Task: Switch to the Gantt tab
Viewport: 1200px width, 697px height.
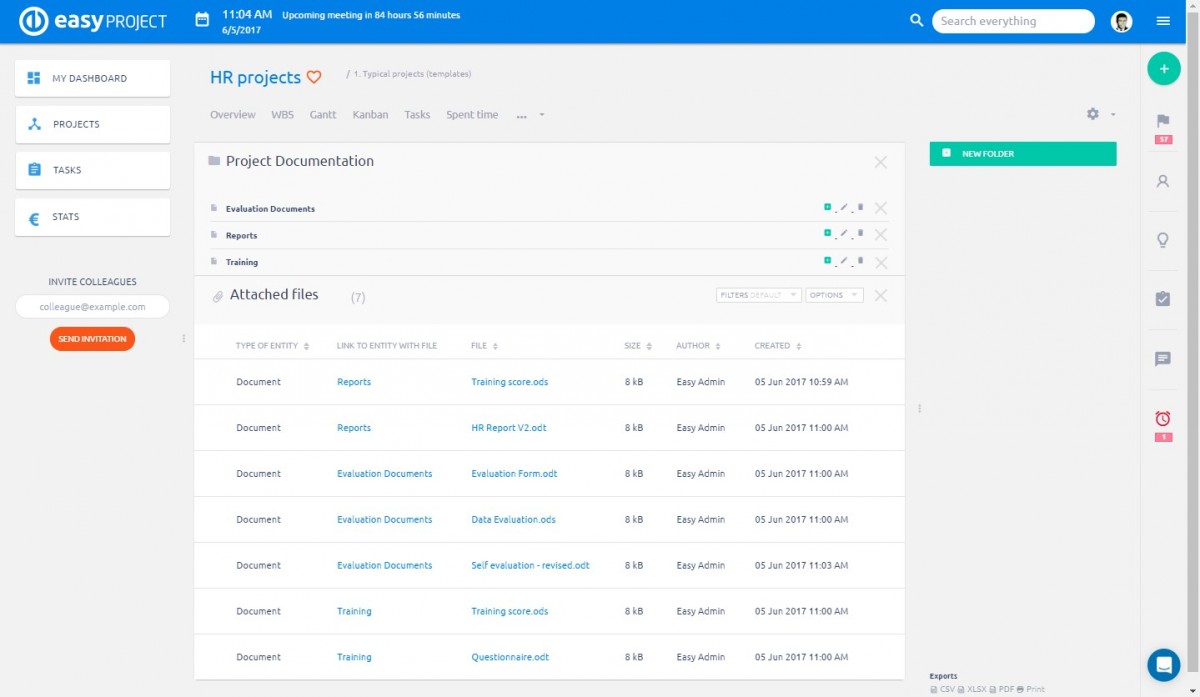Action: [x=323, y=114]
